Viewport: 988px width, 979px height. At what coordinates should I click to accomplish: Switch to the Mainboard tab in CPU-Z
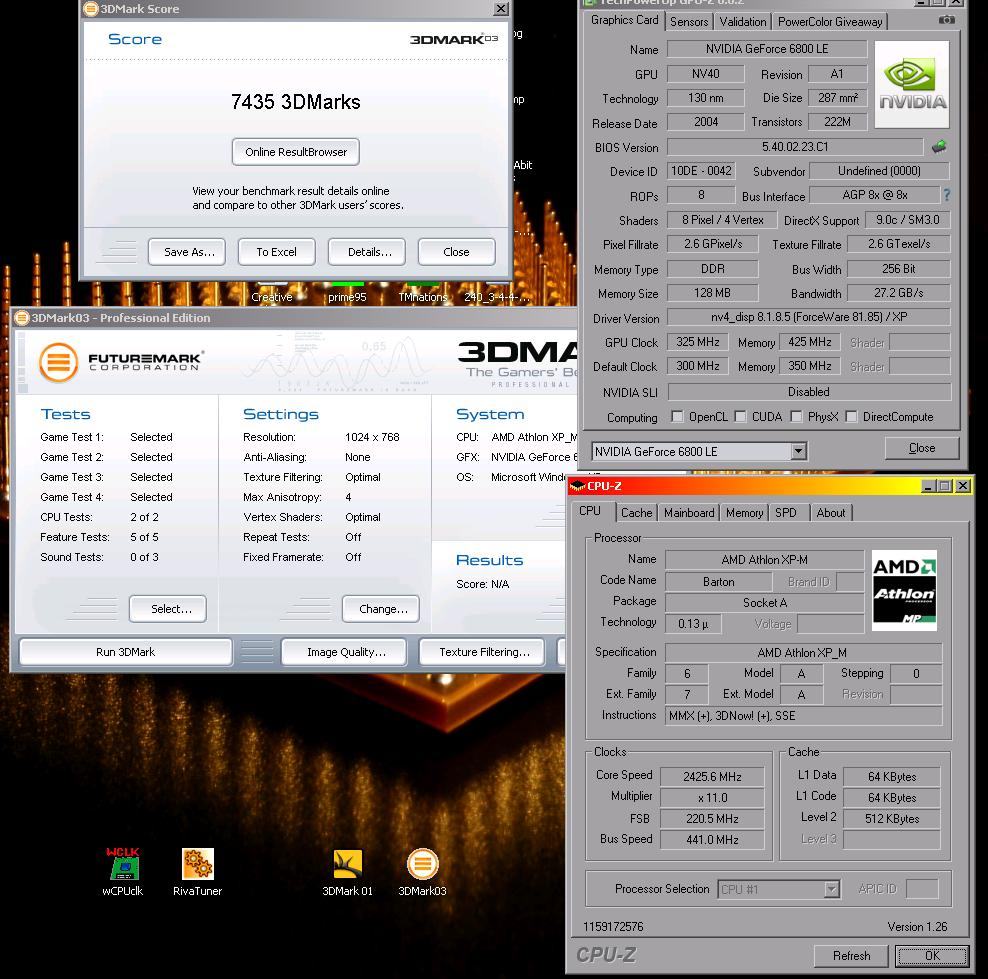pyautogui.click(x=689, y=513)
